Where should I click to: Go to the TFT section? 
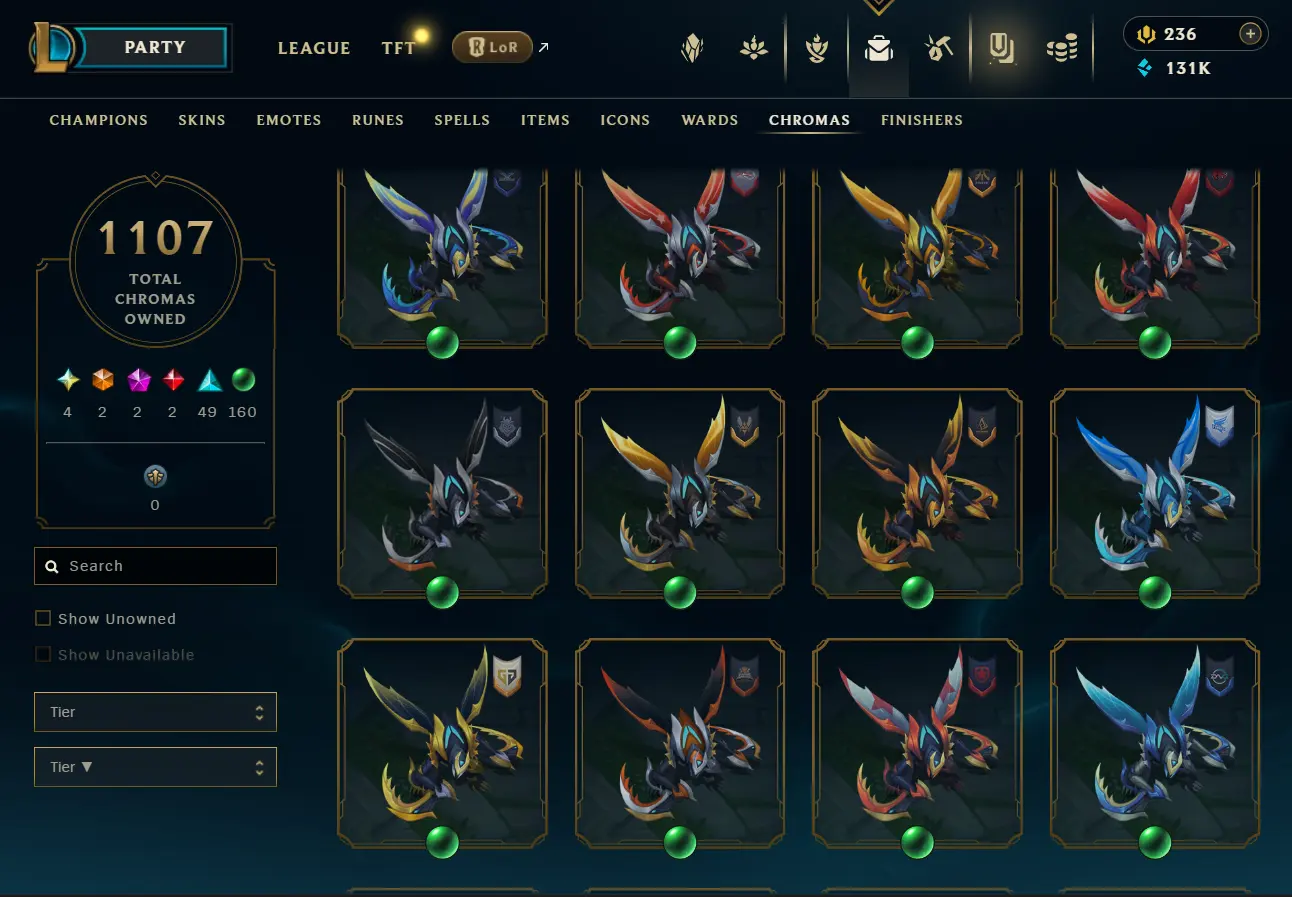[398, 48]
